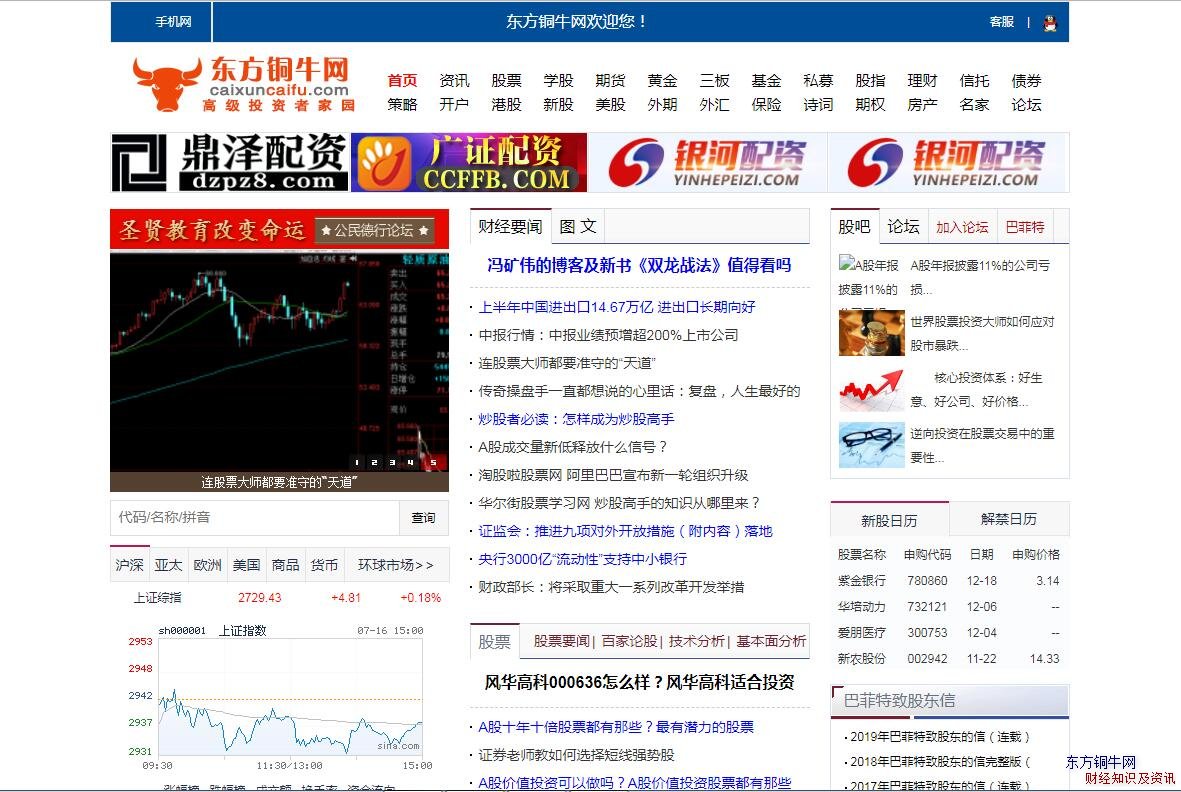Click the red arrow chart thumbnail
This screenshot has width=1181, height=792.
[x=871, y=389]
